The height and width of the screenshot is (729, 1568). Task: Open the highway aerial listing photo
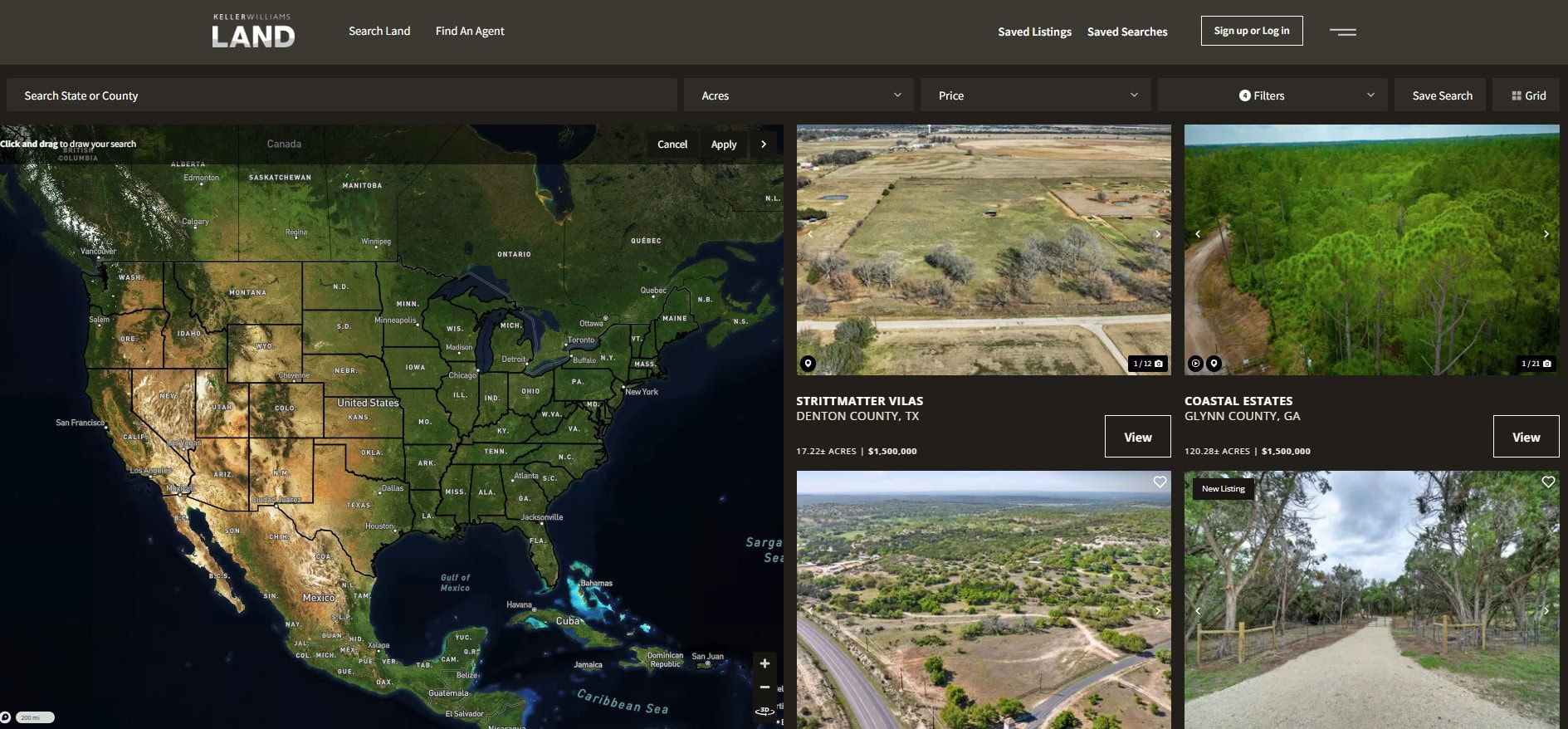pyautogui.click(x=984, y=599)
